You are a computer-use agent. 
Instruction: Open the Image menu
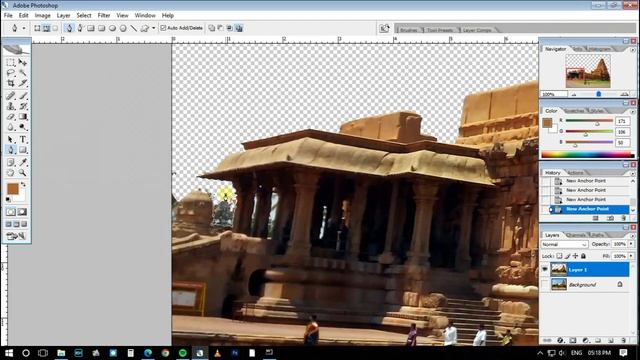click(x=42, y=15)
